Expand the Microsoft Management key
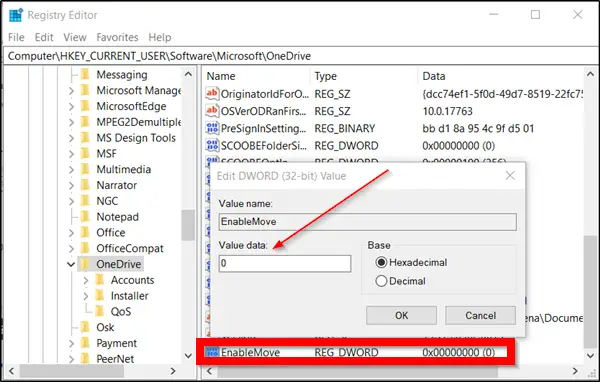This screenshot has width=600, height=382. coord(71,91)
